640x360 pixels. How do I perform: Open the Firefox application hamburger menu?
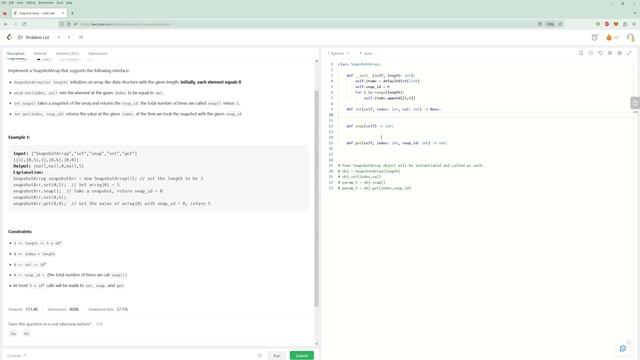coord(634,24)
